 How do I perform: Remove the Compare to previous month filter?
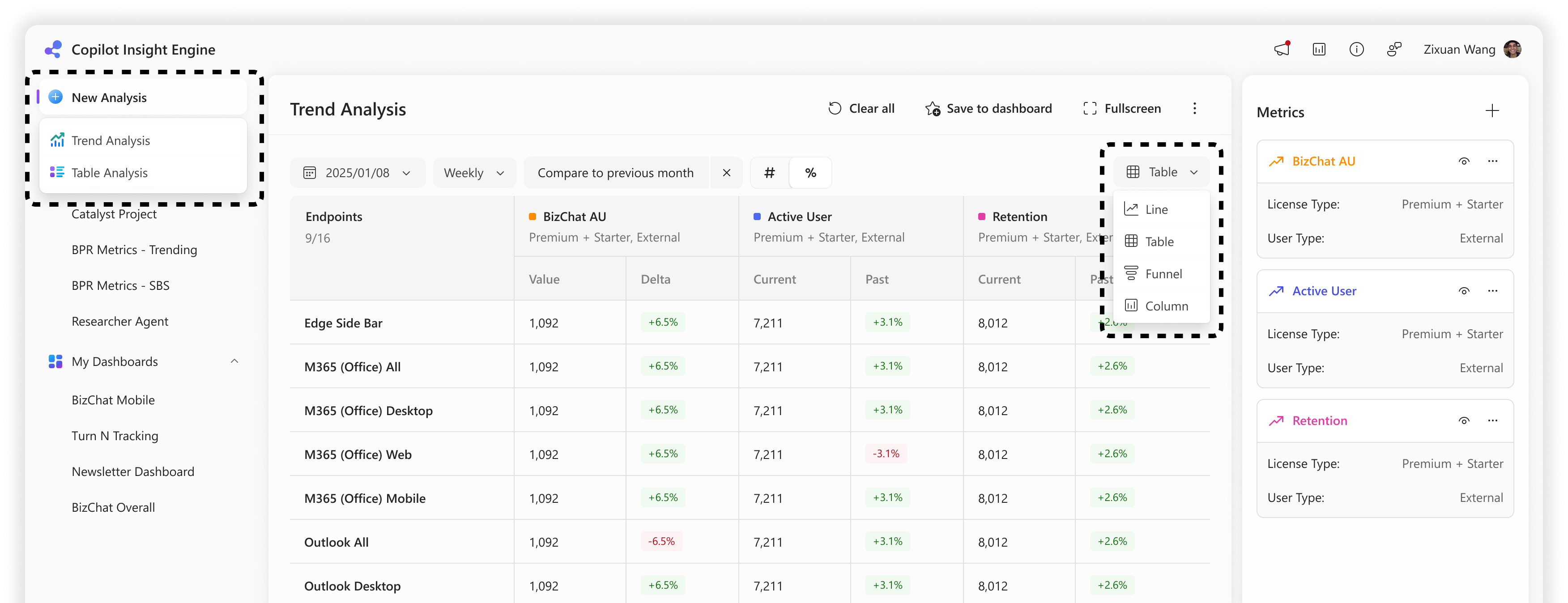click(726, 173)
